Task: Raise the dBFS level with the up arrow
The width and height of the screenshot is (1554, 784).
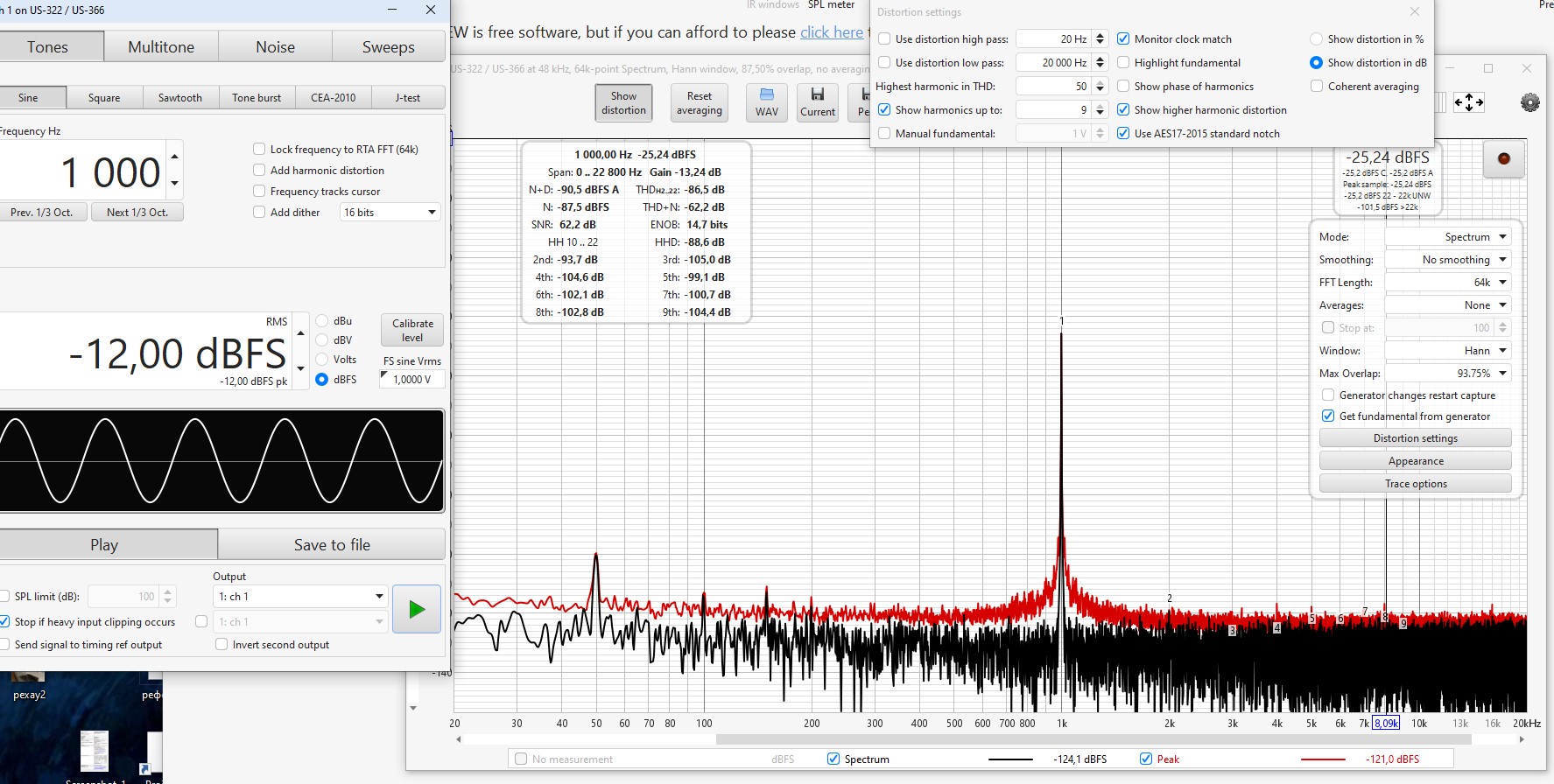Action: pos(301,333)
